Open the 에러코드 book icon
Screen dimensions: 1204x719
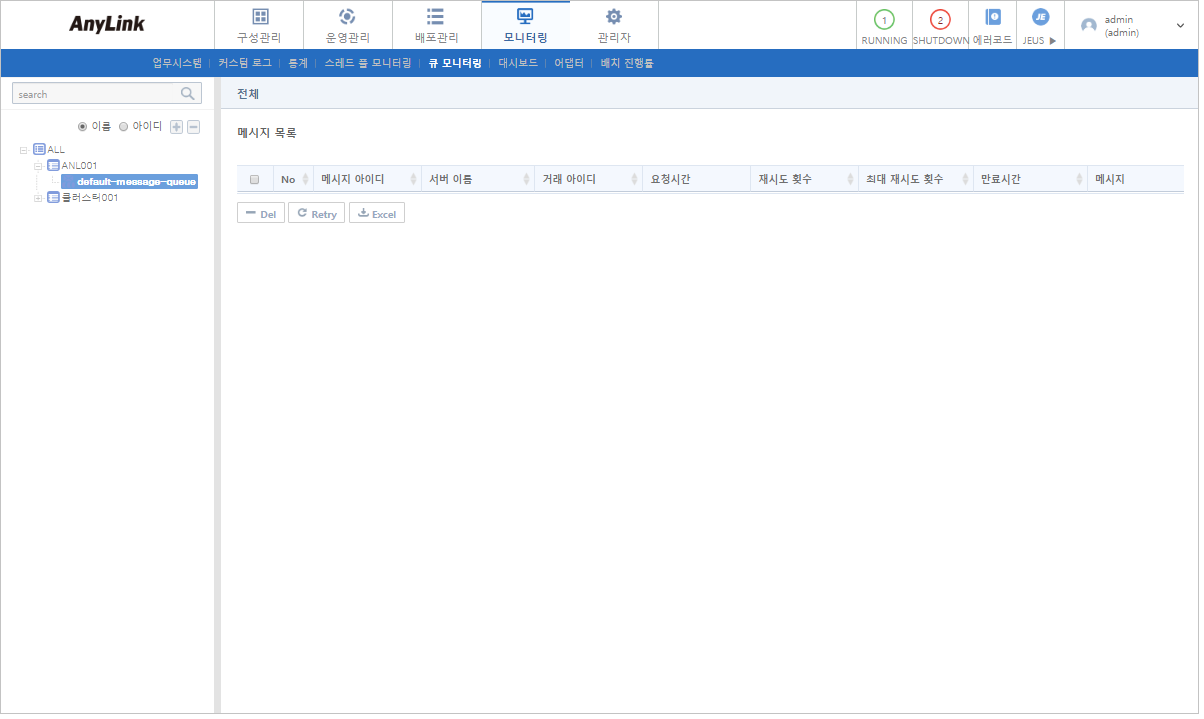click(992, 18)
